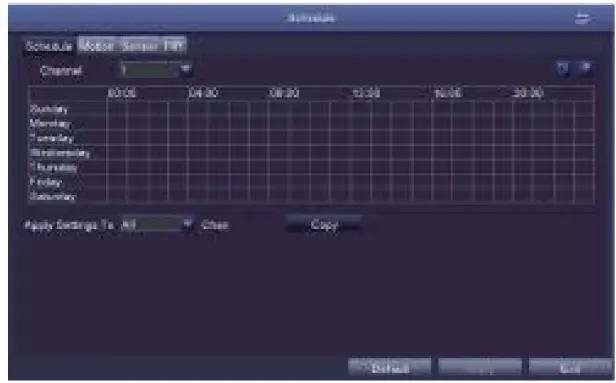
Task: Switch to the Motion tab
Action: (x=97, y=46)
